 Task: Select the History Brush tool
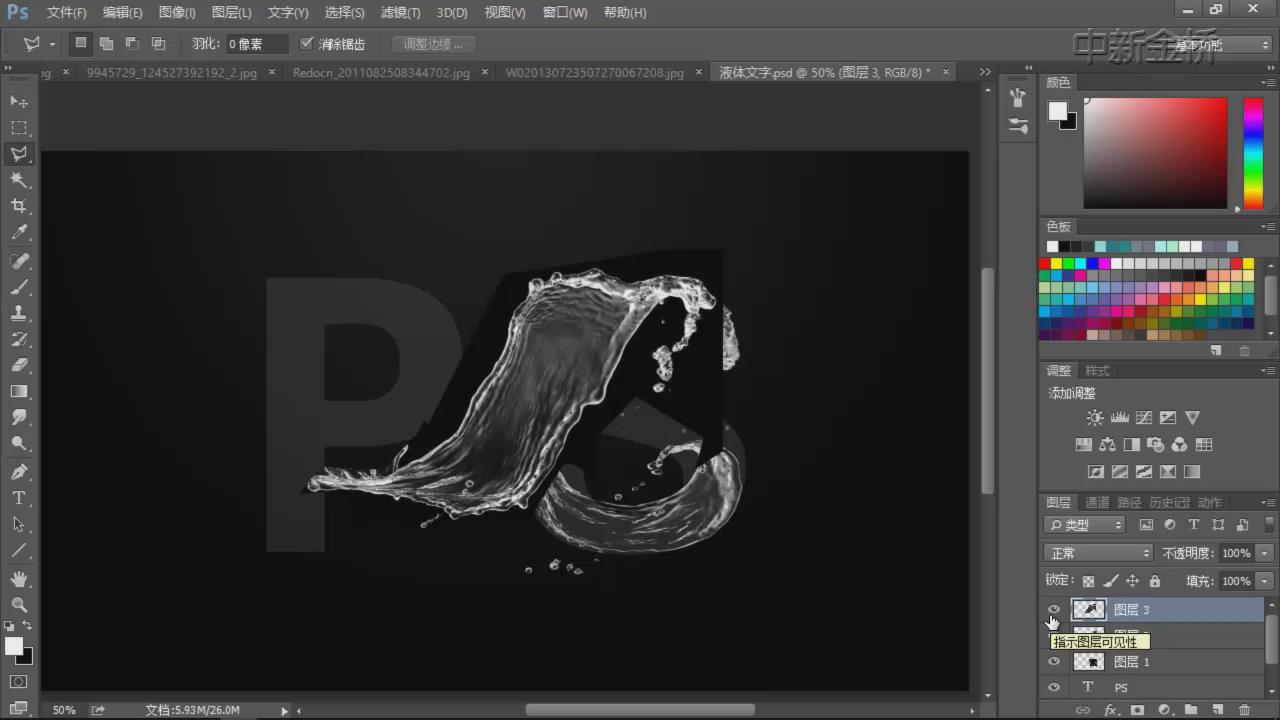click(x=19, y=339)
